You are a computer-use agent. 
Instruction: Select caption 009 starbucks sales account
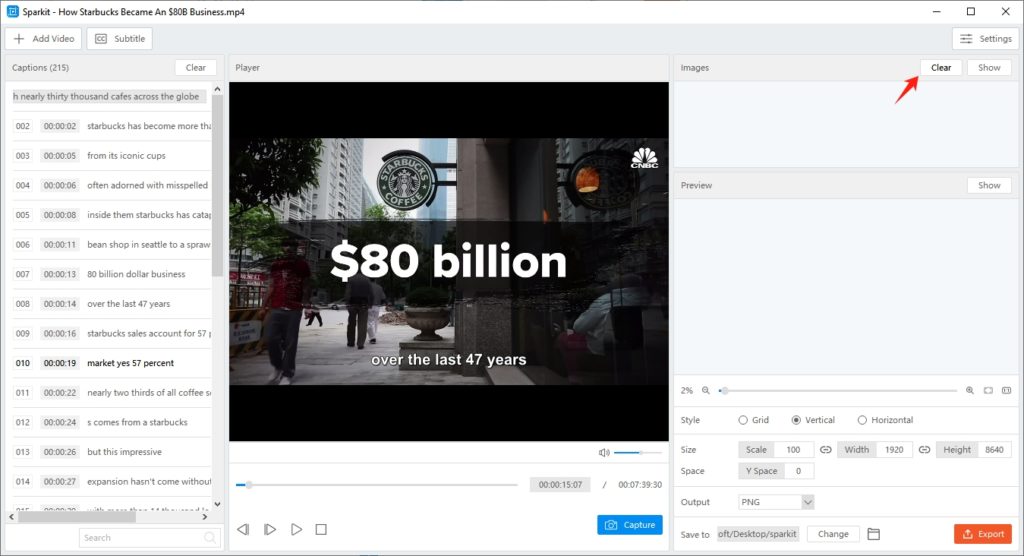pos(112,333)
